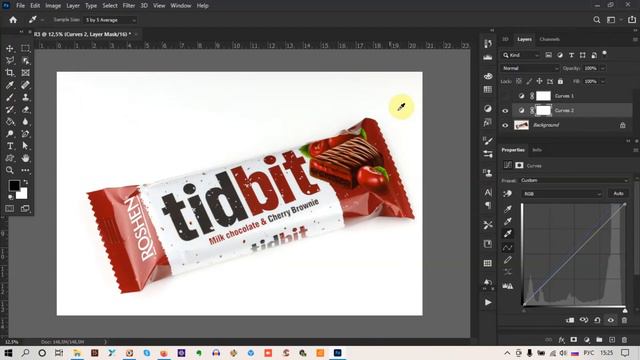Image resolution: width=640 pixels, height=360 pixels.
Task: Open the Image menu
Action: 53,6
